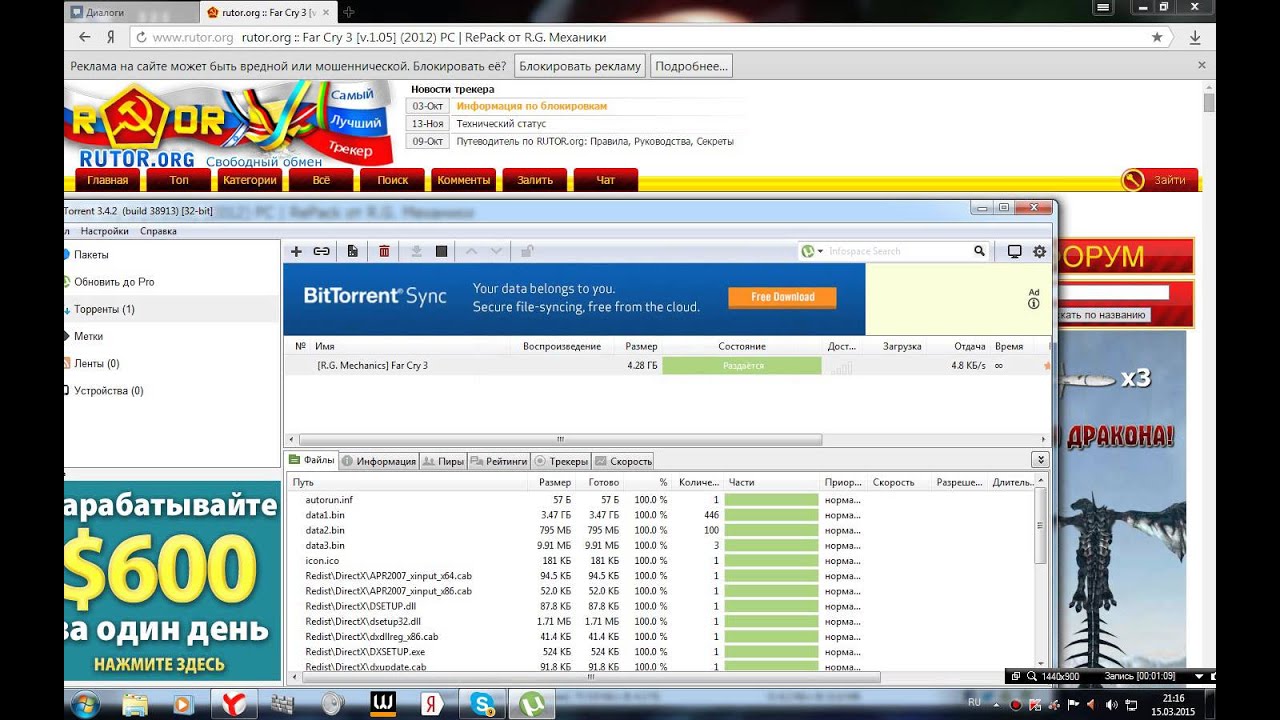Open the Пиры tab
This screenshot has height=720, width=1280.
(x=443, y=461)
